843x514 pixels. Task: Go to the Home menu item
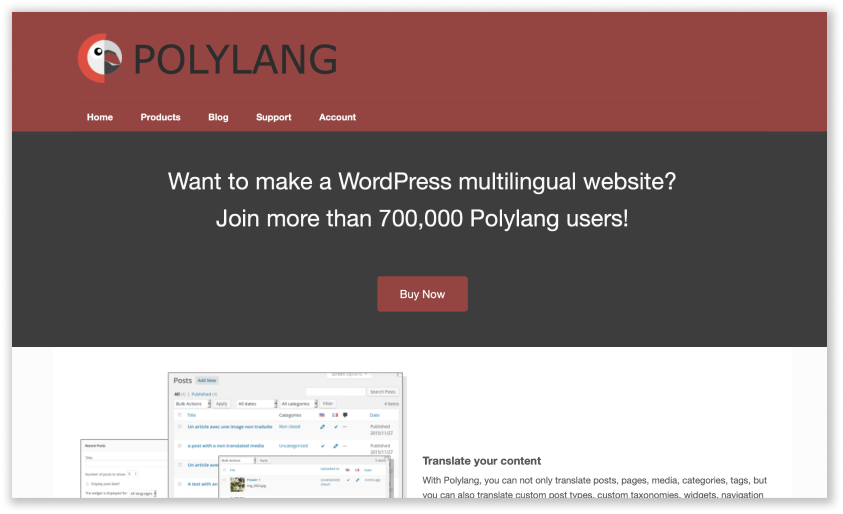point(100,117)
